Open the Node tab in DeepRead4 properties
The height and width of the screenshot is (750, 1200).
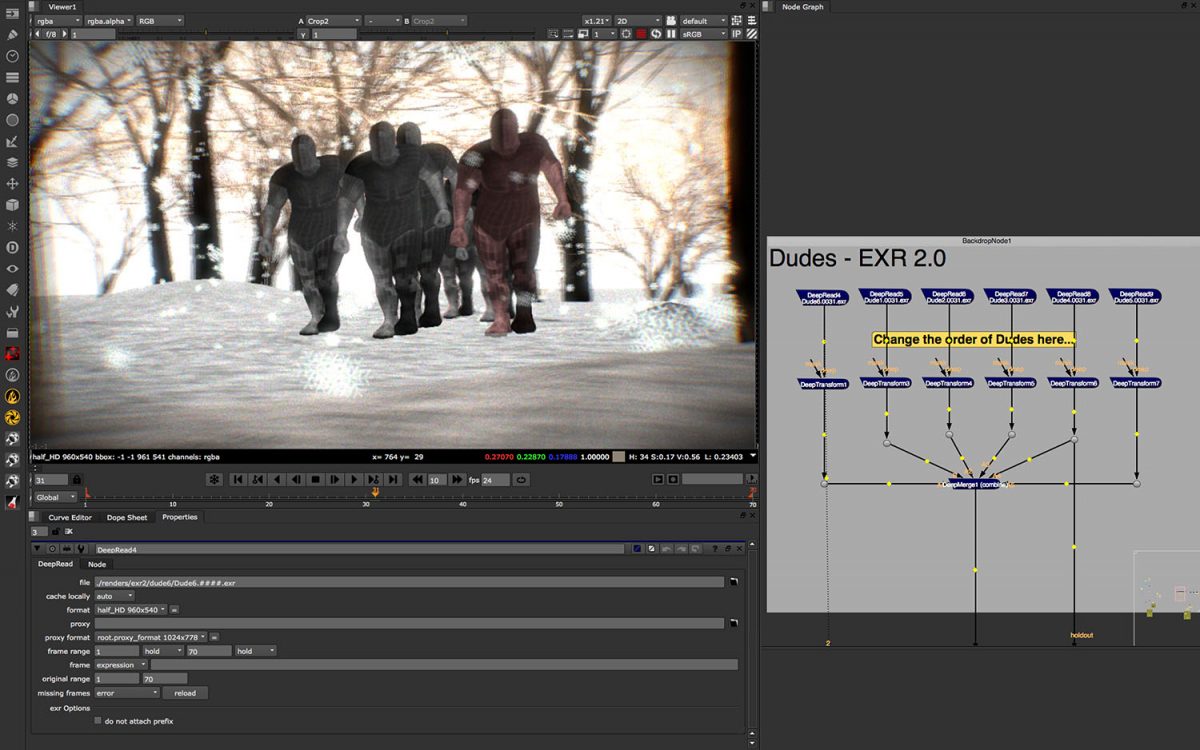97,564
